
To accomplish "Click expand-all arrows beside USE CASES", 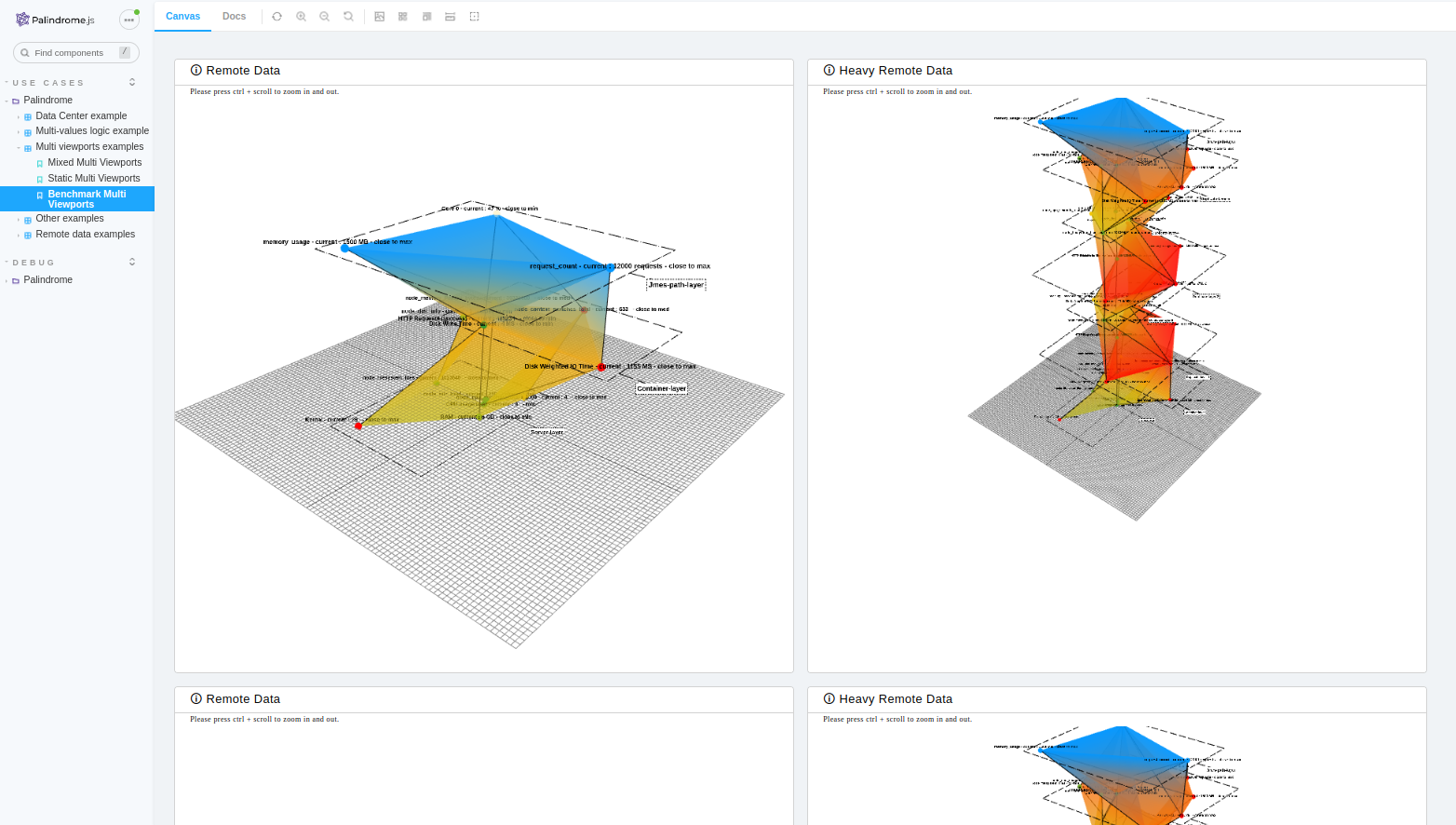I will click(132, 82).
